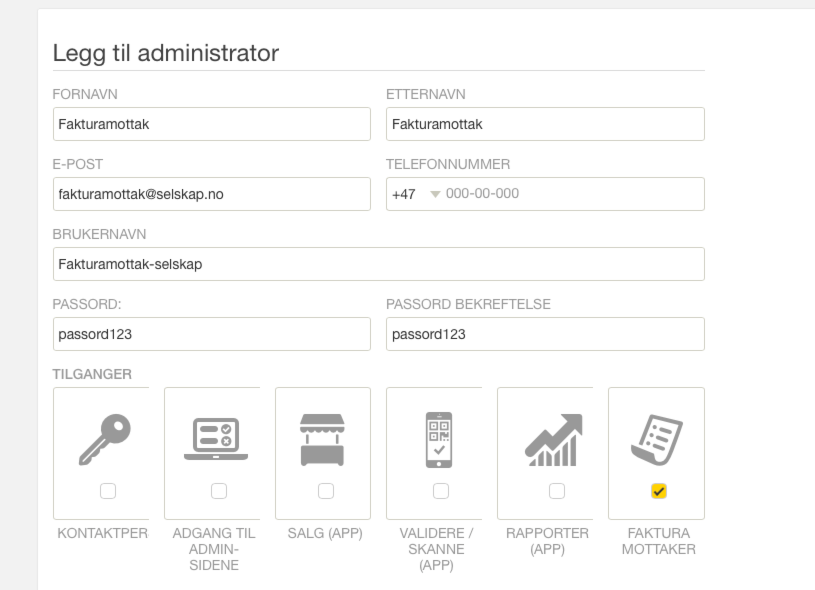Uncheck the Faktura mottaker checkbox

pos(659,491)
